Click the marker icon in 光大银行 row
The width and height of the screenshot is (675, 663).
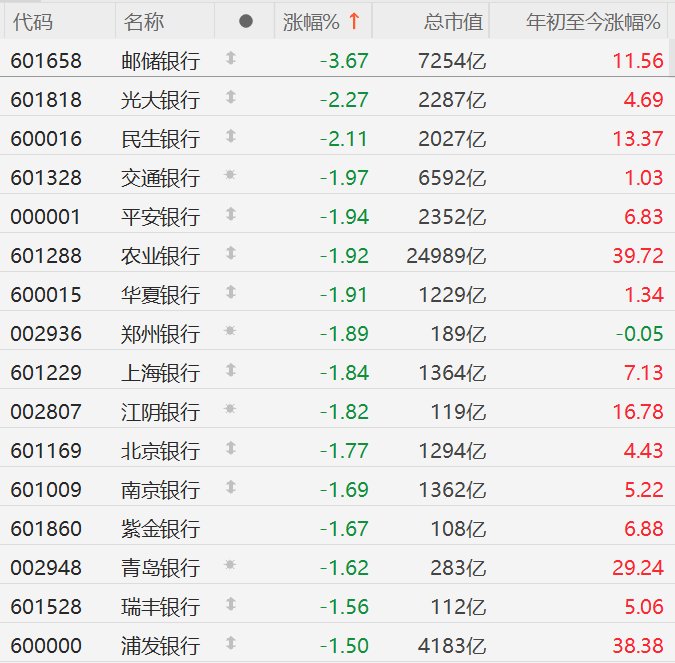tap(231, 97)
